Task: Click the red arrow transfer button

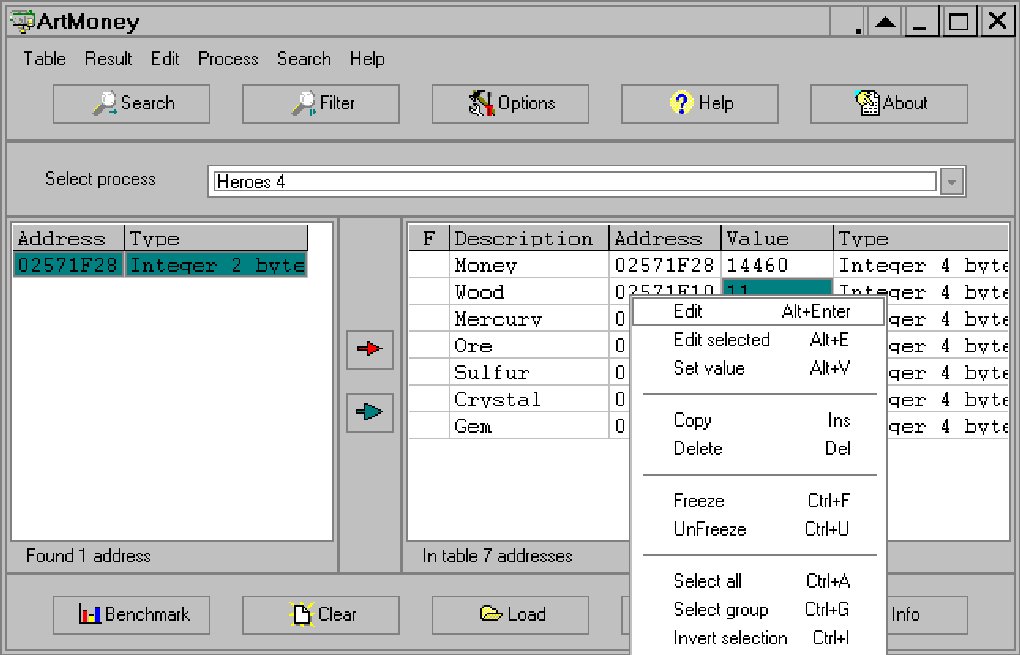Action: pyautogui.click(x=369, y=349)
